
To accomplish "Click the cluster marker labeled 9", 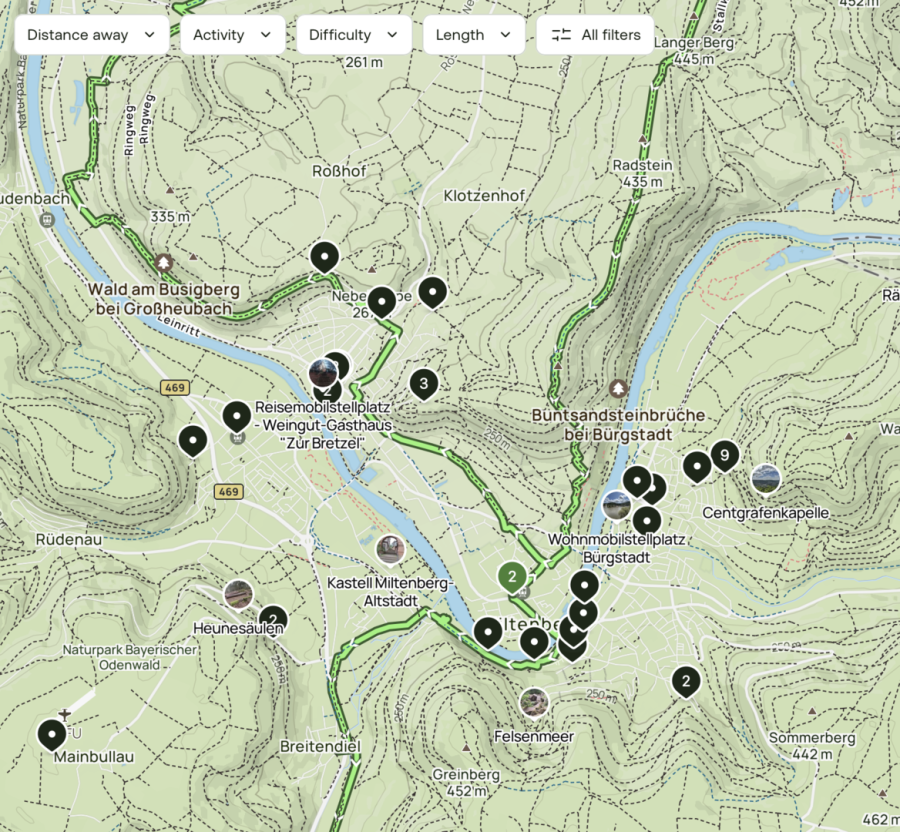I will (x=724, y=455).
